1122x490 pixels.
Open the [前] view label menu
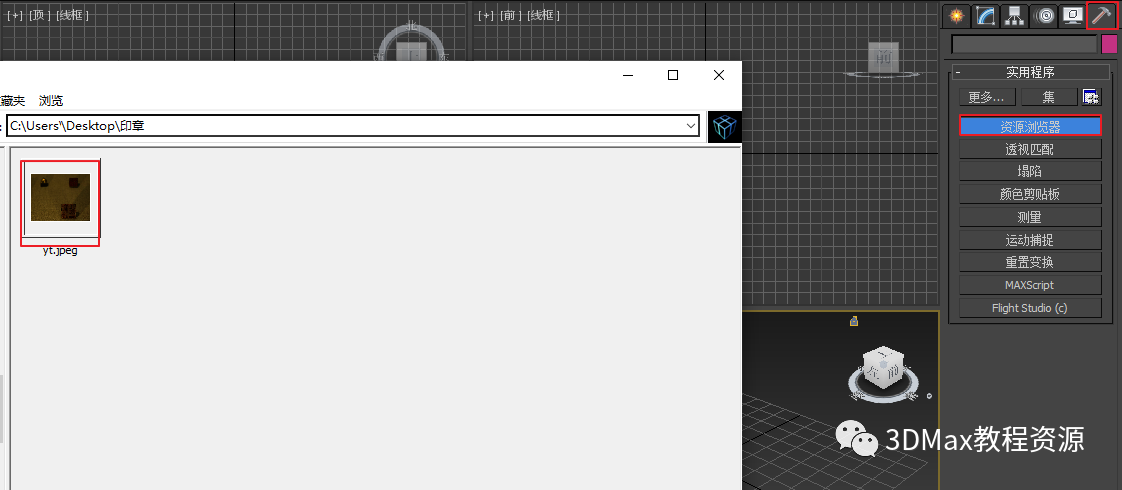point(511,15)
